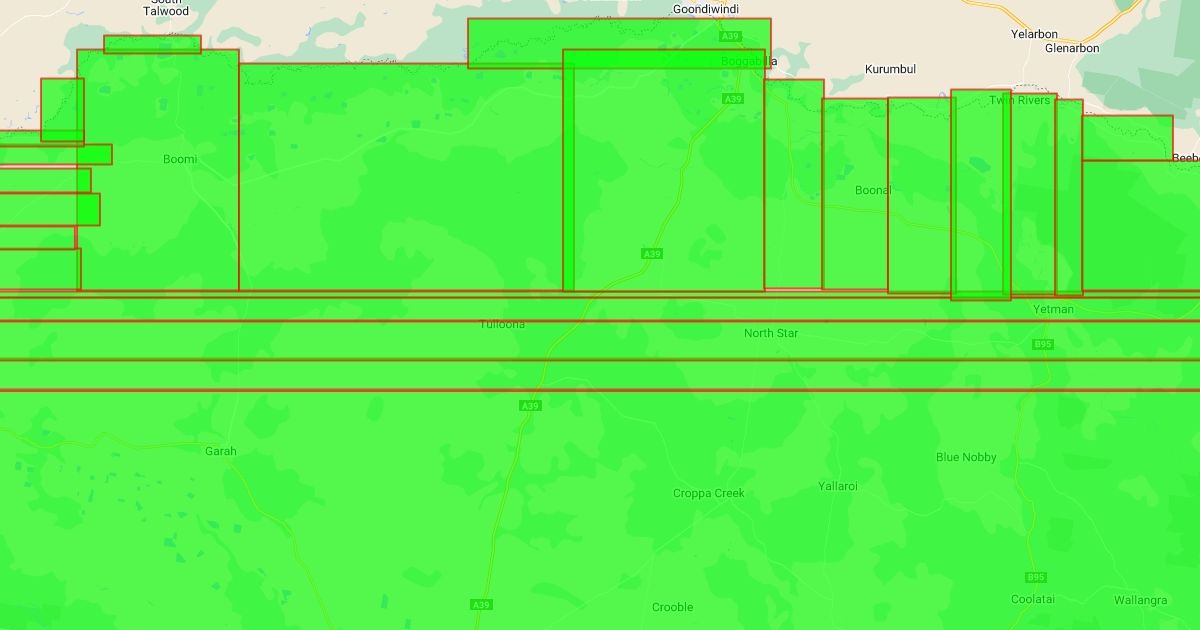This screenshot has height=630, width=1200.
Task: Click the Coolatai place label
Action: point(1033,599)
